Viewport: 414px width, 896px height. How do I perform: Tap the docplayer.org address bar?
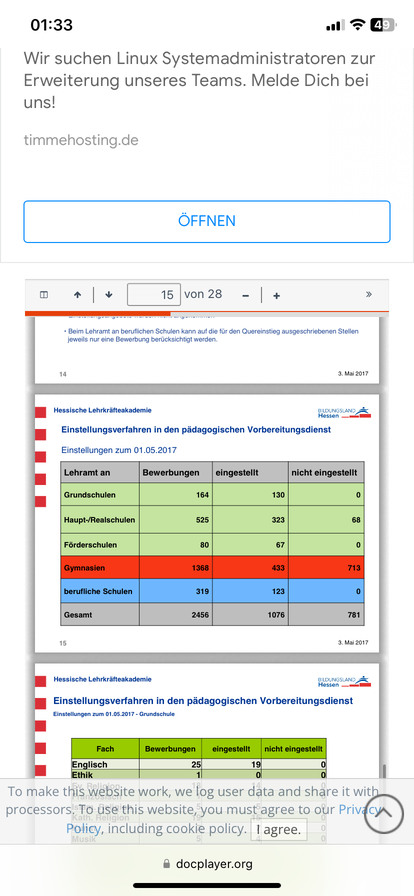(x=207, y=863)
